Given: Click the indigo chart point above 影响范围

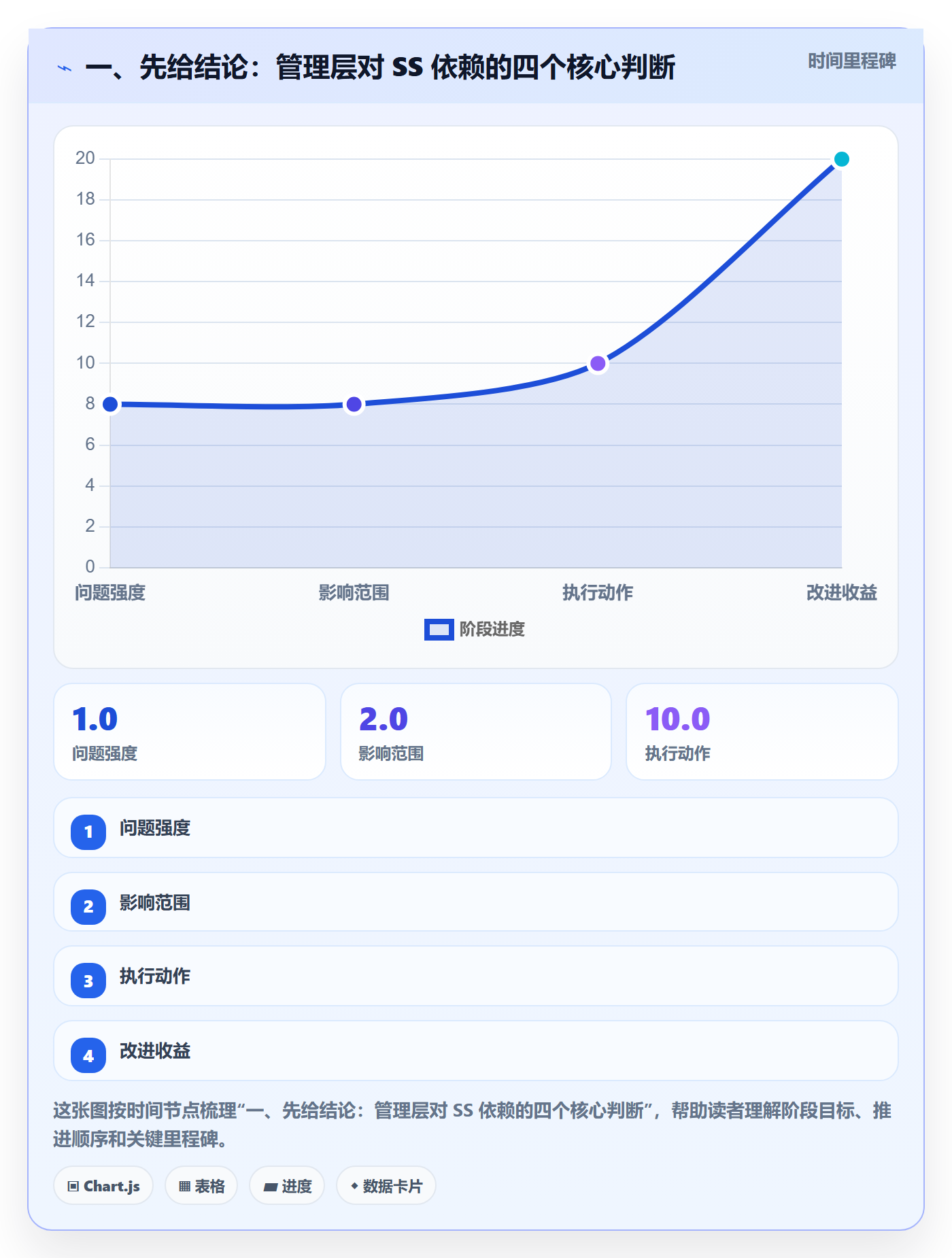Looking at the screenshot, I should tap(354, 405).
